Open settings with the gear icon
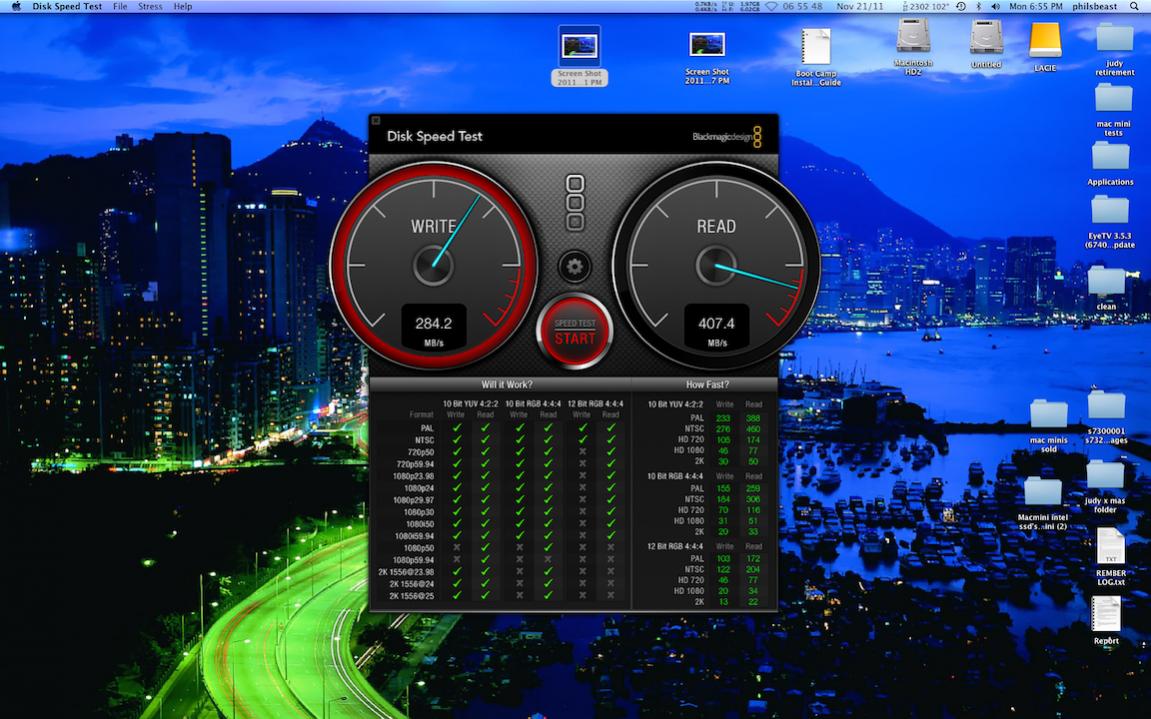This screenshot has height=719, width=1151. 575,267
